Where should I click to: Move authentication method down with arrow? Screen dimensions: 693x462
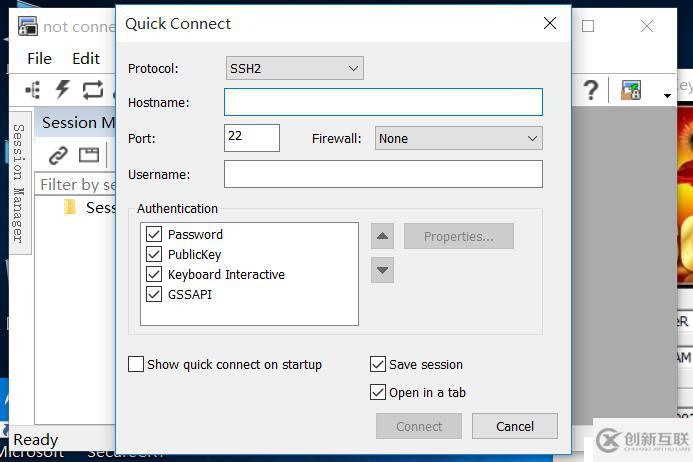[382, 270]
